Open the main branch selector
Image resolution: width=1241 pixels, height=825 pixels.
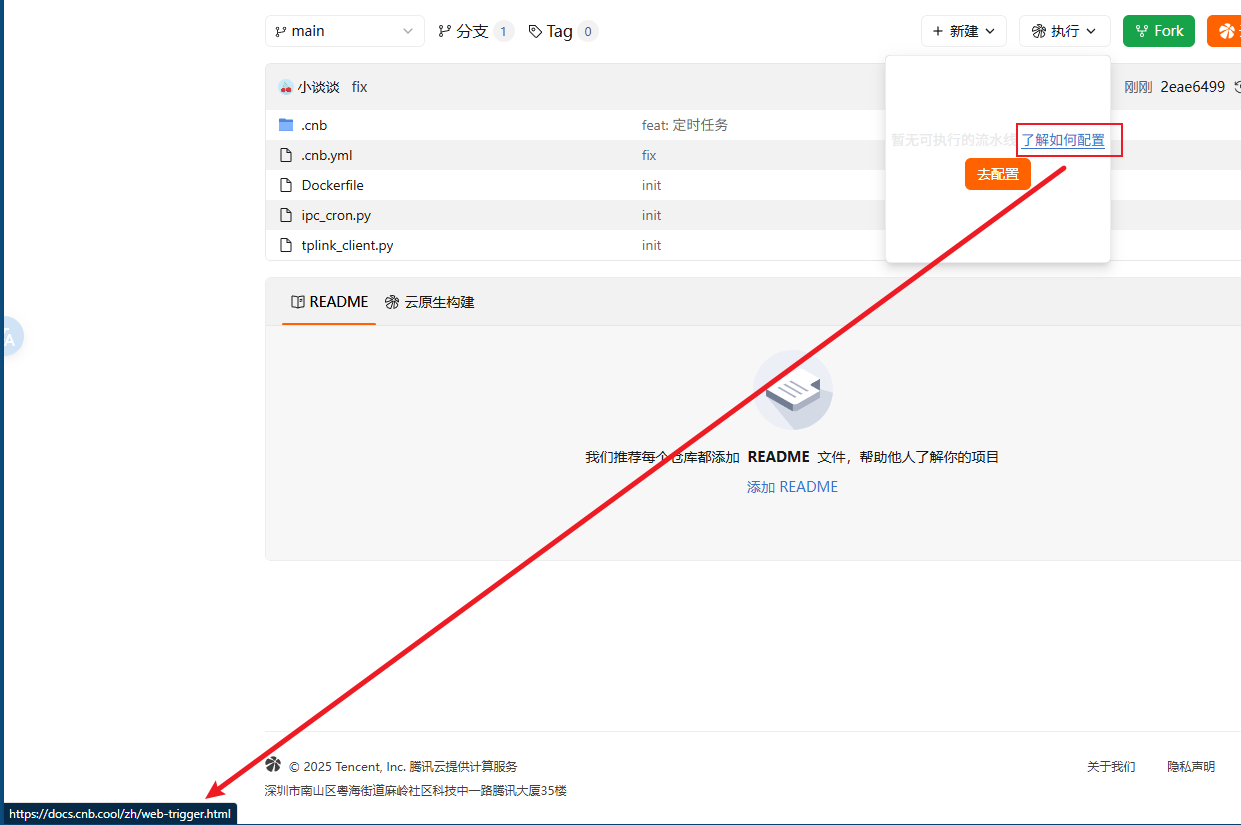[344, 31]
